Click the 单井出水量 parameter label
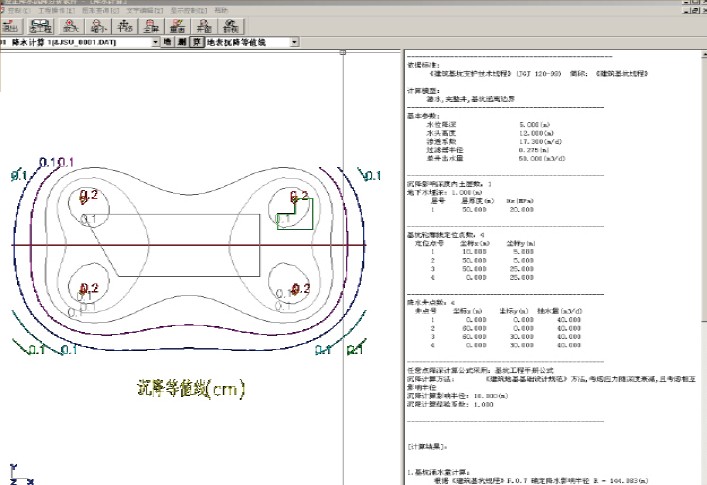This screenshot has height=485, width=707. tap(445, 159)
